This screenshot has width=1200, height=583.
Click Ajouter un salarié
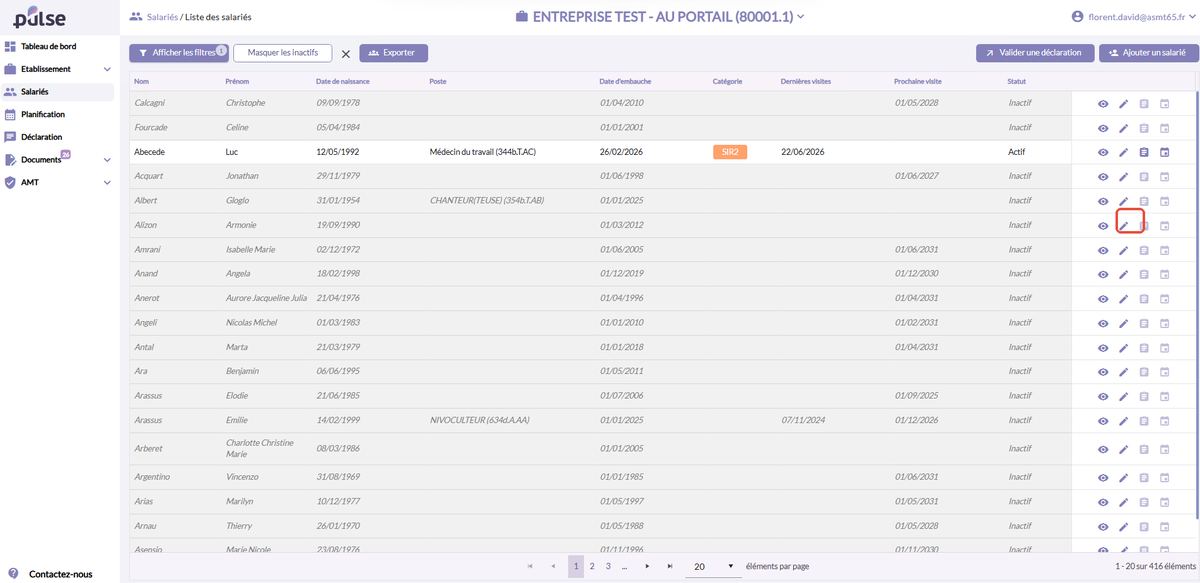[1148, 53]
